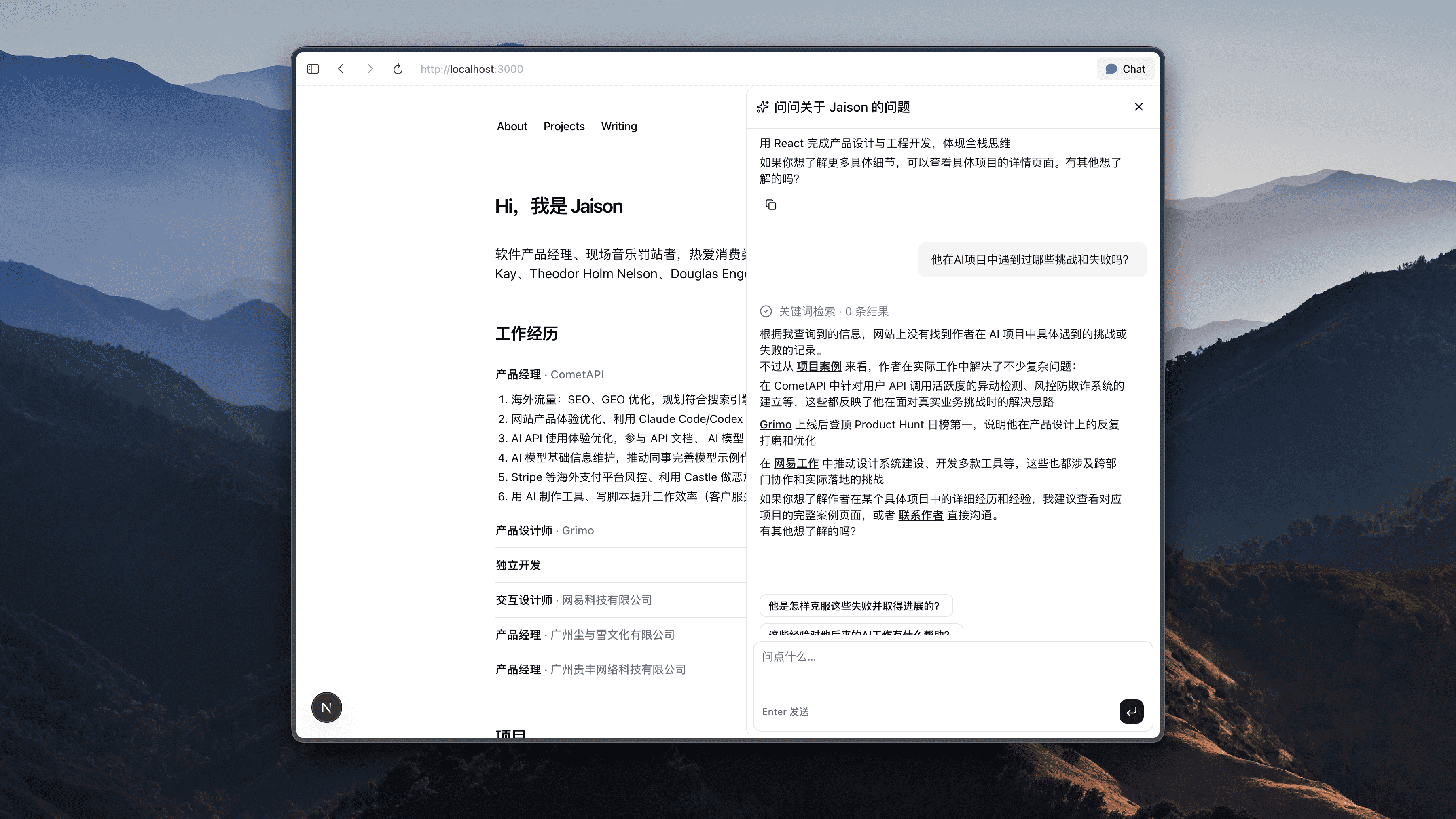Send message with the enter arrow button
The height and width of the screenshot is (819, 1456).
click(1131, 712)
